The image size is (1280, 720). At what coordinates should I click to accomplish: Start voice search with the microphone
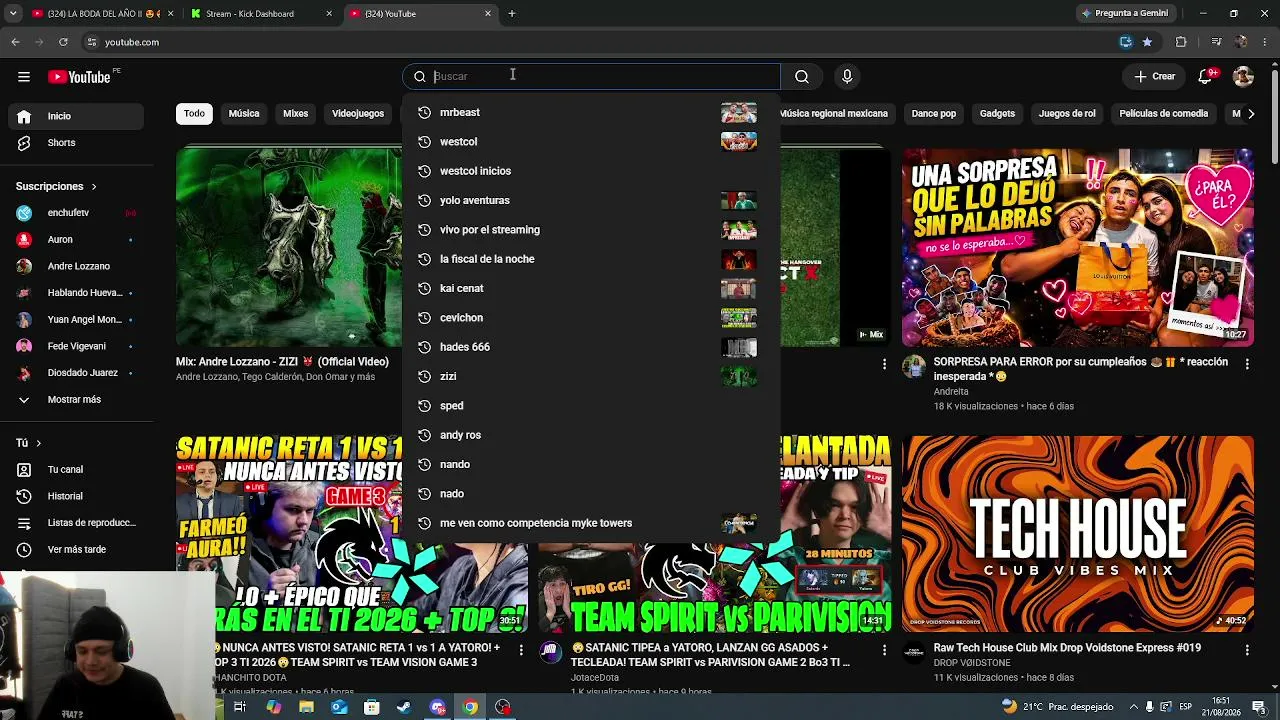coord(847,76)
